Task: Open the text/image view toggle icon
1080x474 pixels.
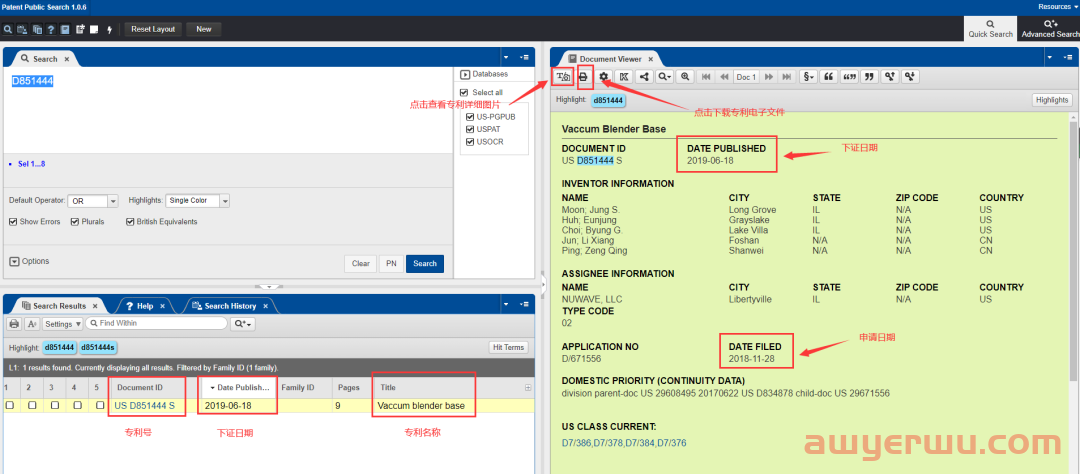Action: 562,76
